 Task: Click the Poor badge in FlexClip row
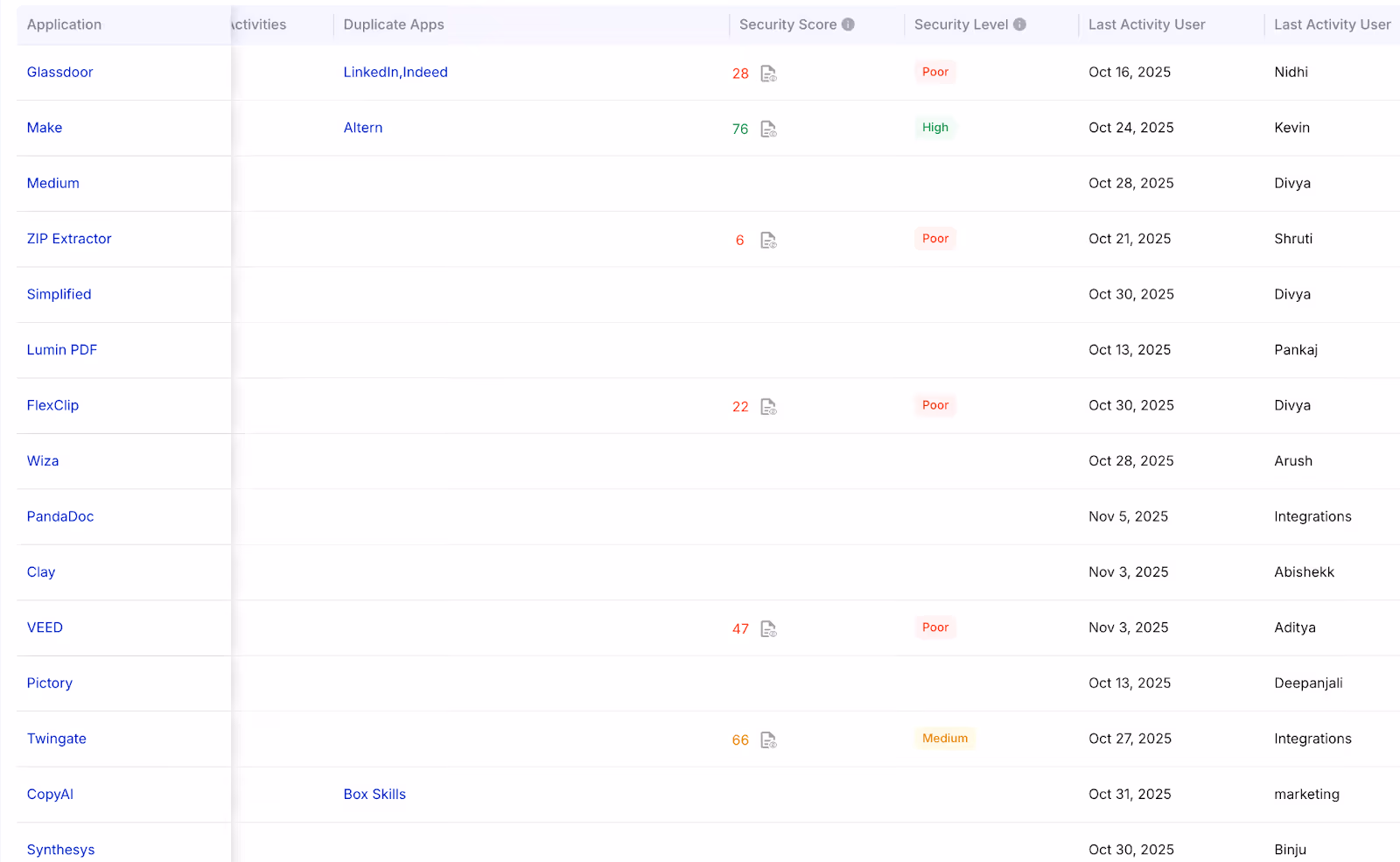tap(935, 405)
